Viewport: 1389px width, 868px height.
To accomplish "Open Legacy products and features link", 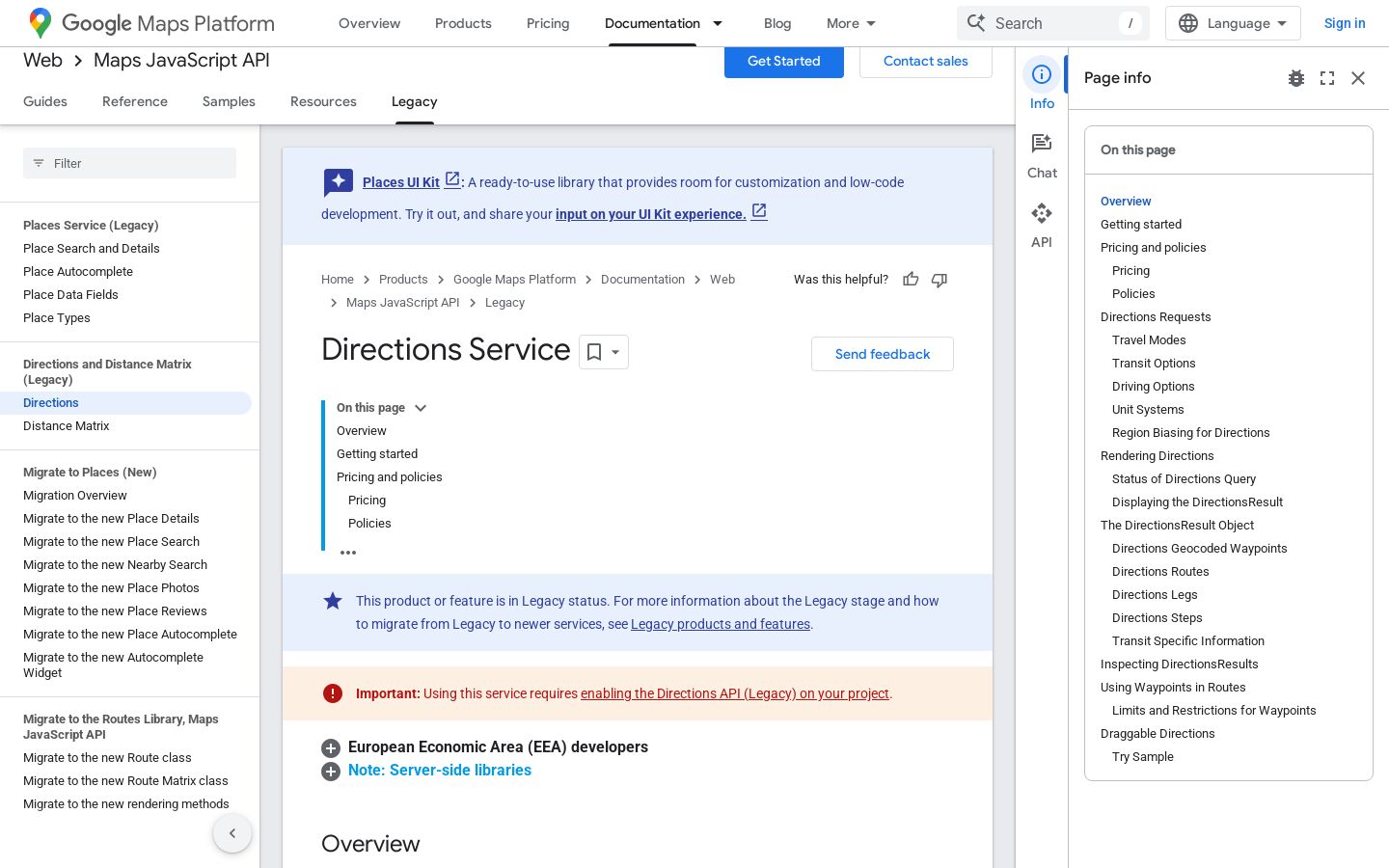I will tap(721, 624).
